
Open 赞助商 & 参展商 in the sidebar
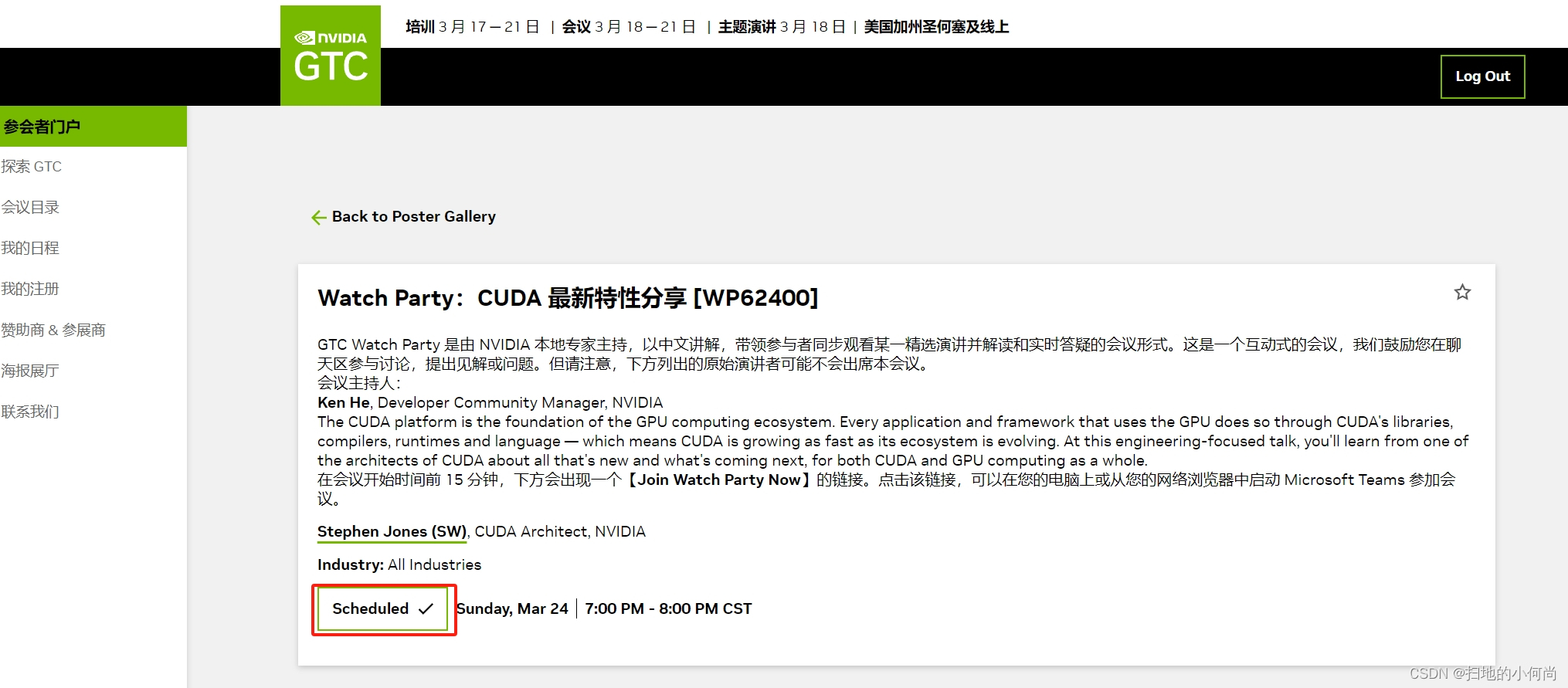click(x=53, y=330)
